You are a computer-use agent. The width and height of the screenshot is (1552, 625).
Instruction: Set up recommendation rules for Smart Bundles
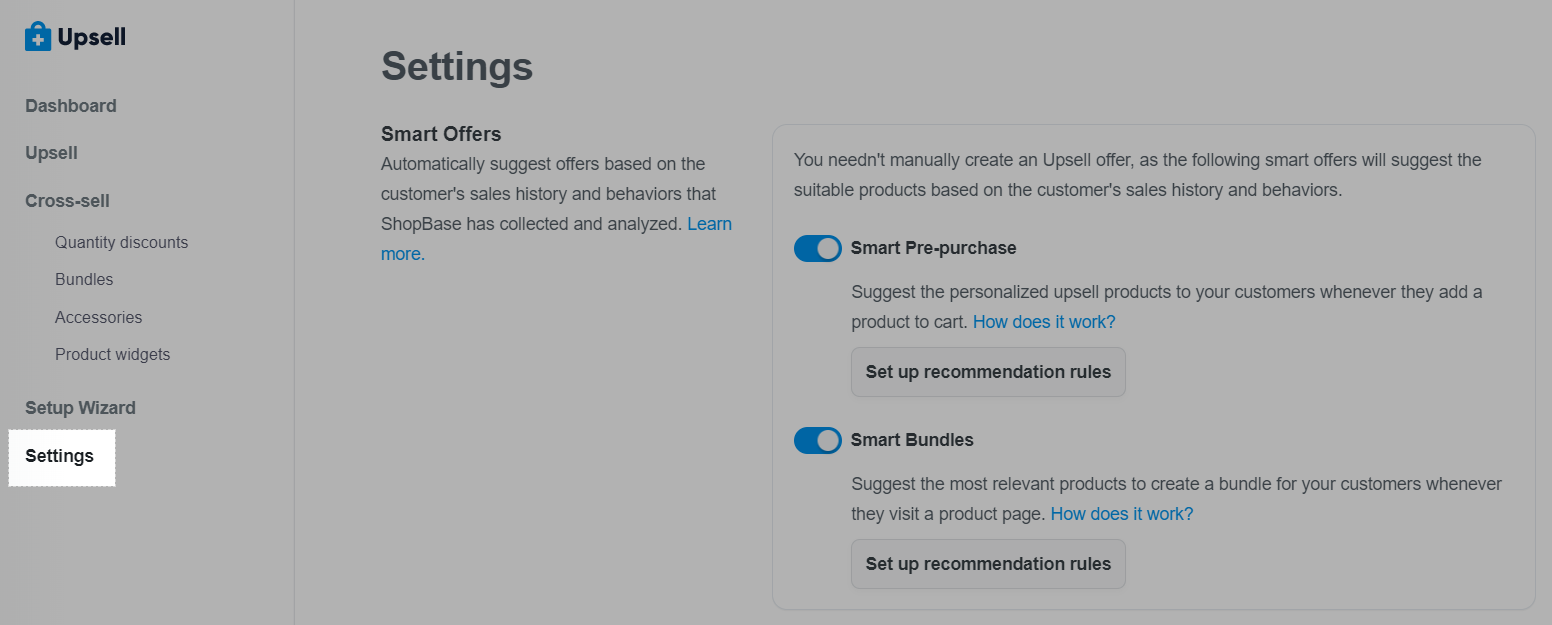pos(988,564)
